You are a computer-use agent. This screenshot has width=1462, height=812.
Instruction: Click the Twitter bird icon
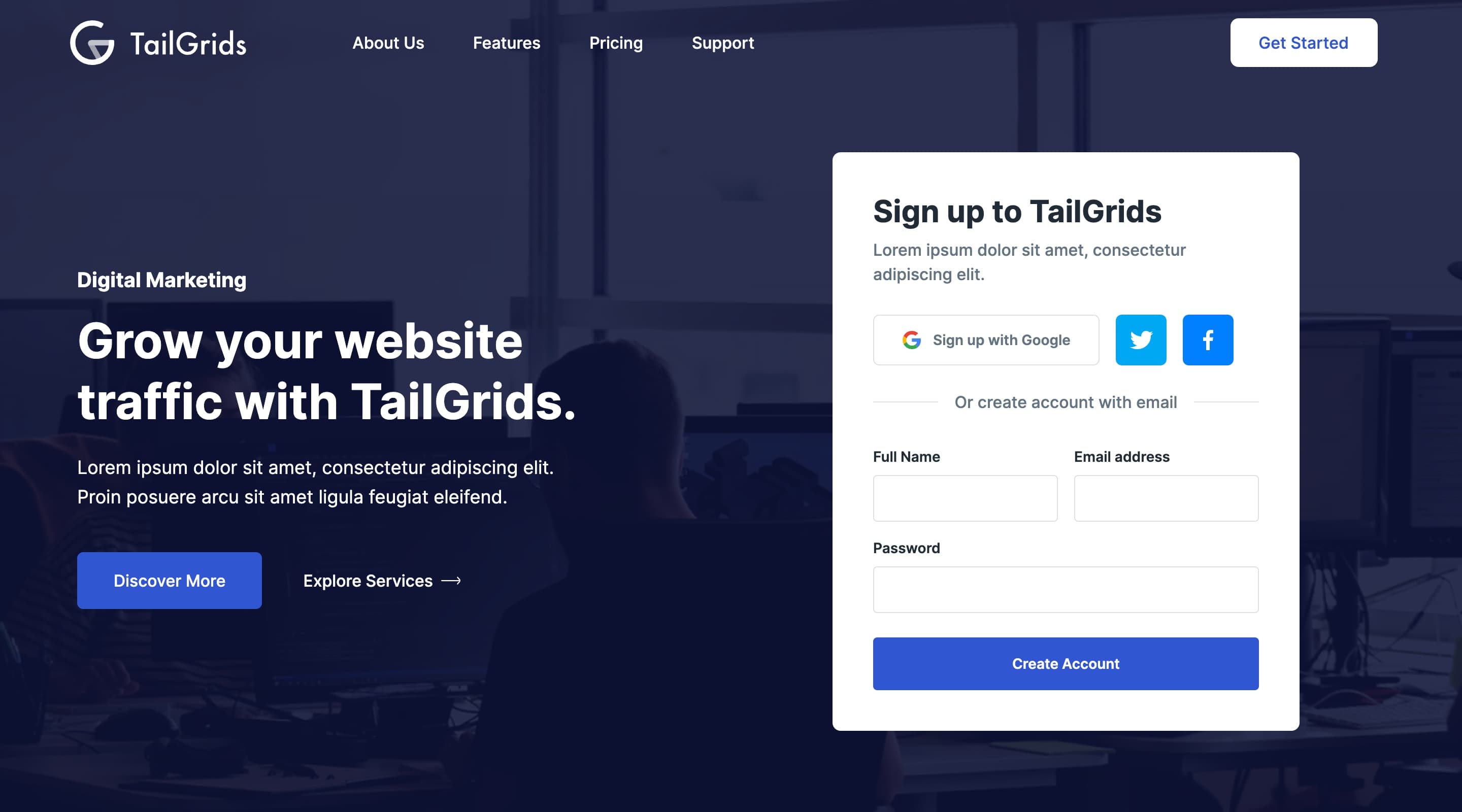point(1140,339)
